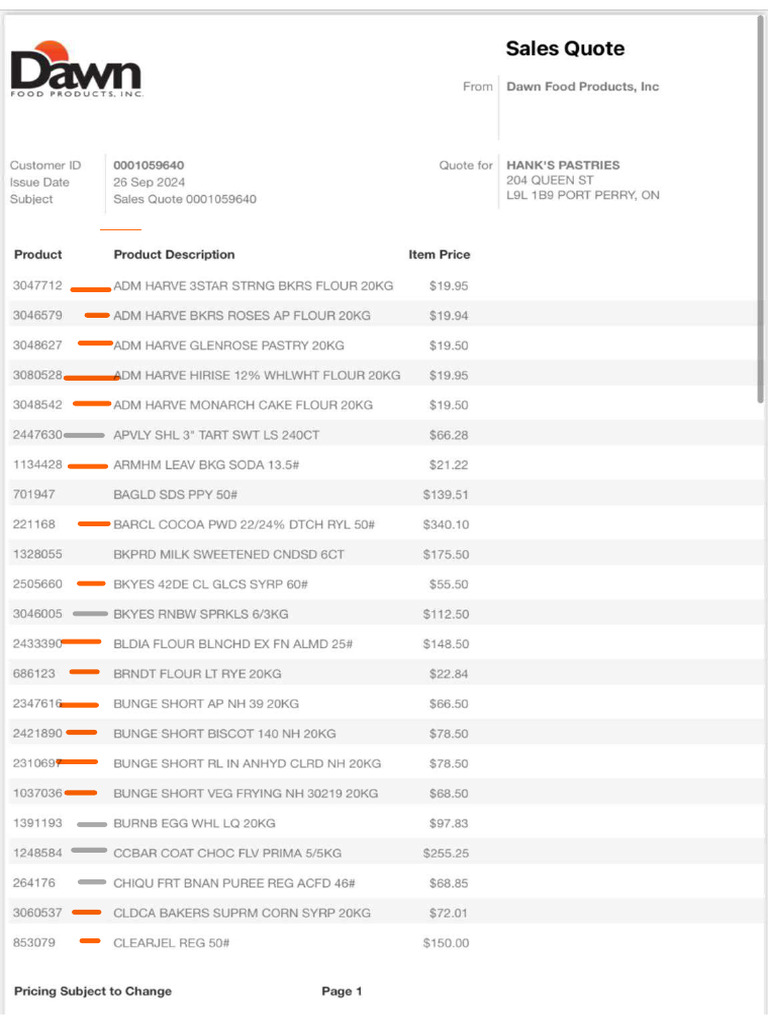Click the grey mark beside 2447630
768x1024 pixels.
(x=84, y=435)
